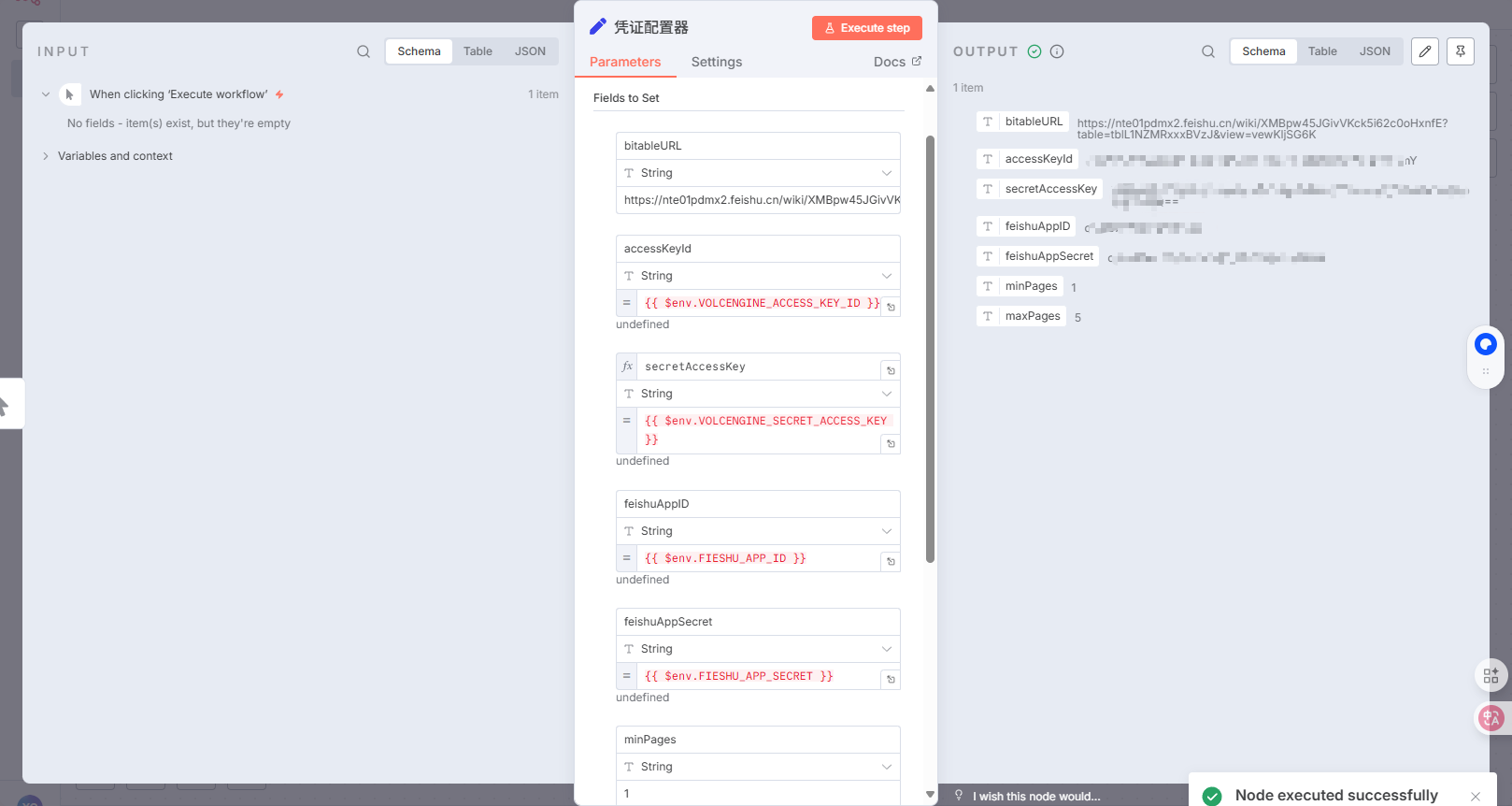Click the minPages value field showing 1

click(x=758, y=794)
